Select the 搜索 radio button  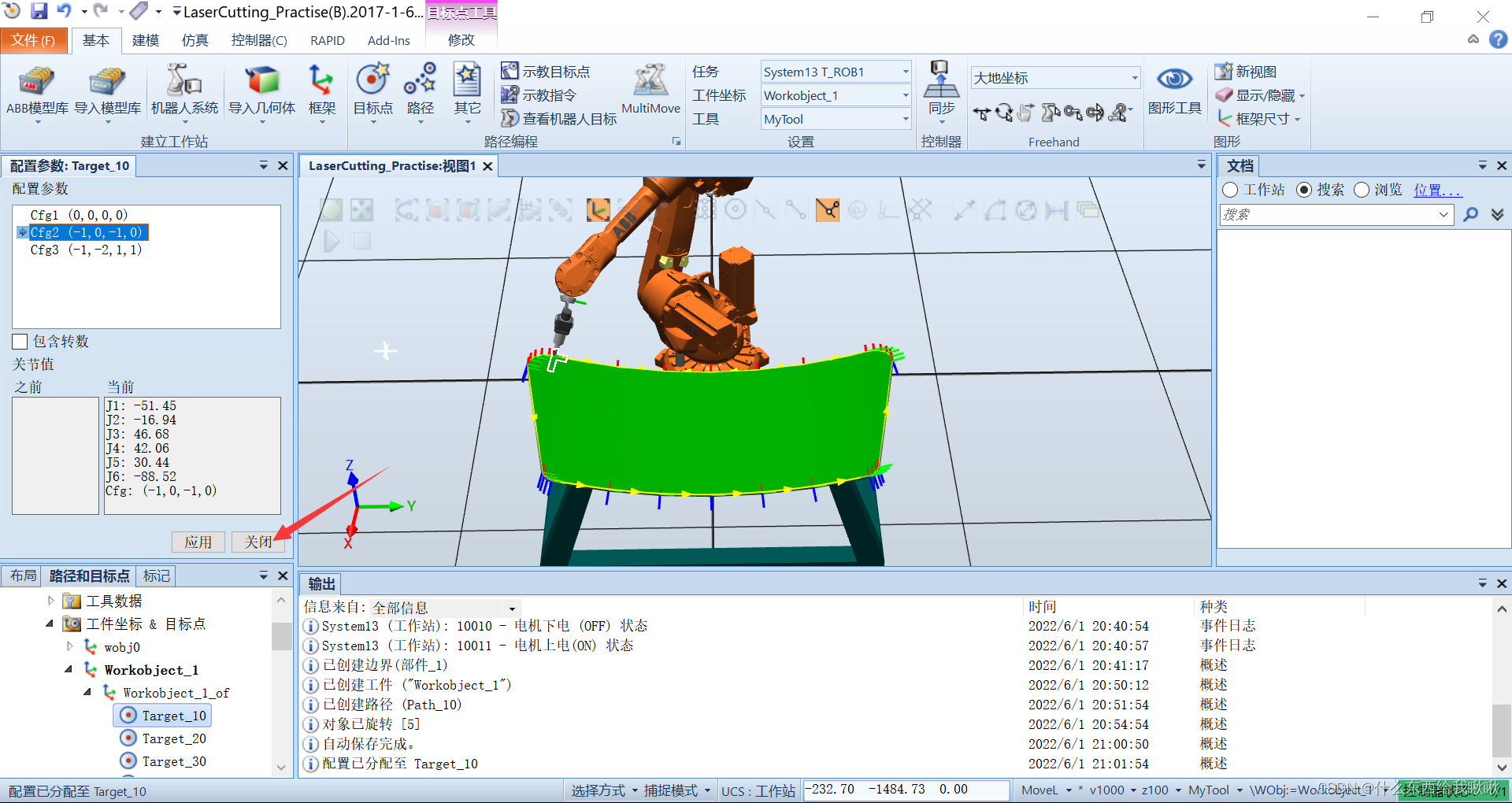coord(1304,190)
